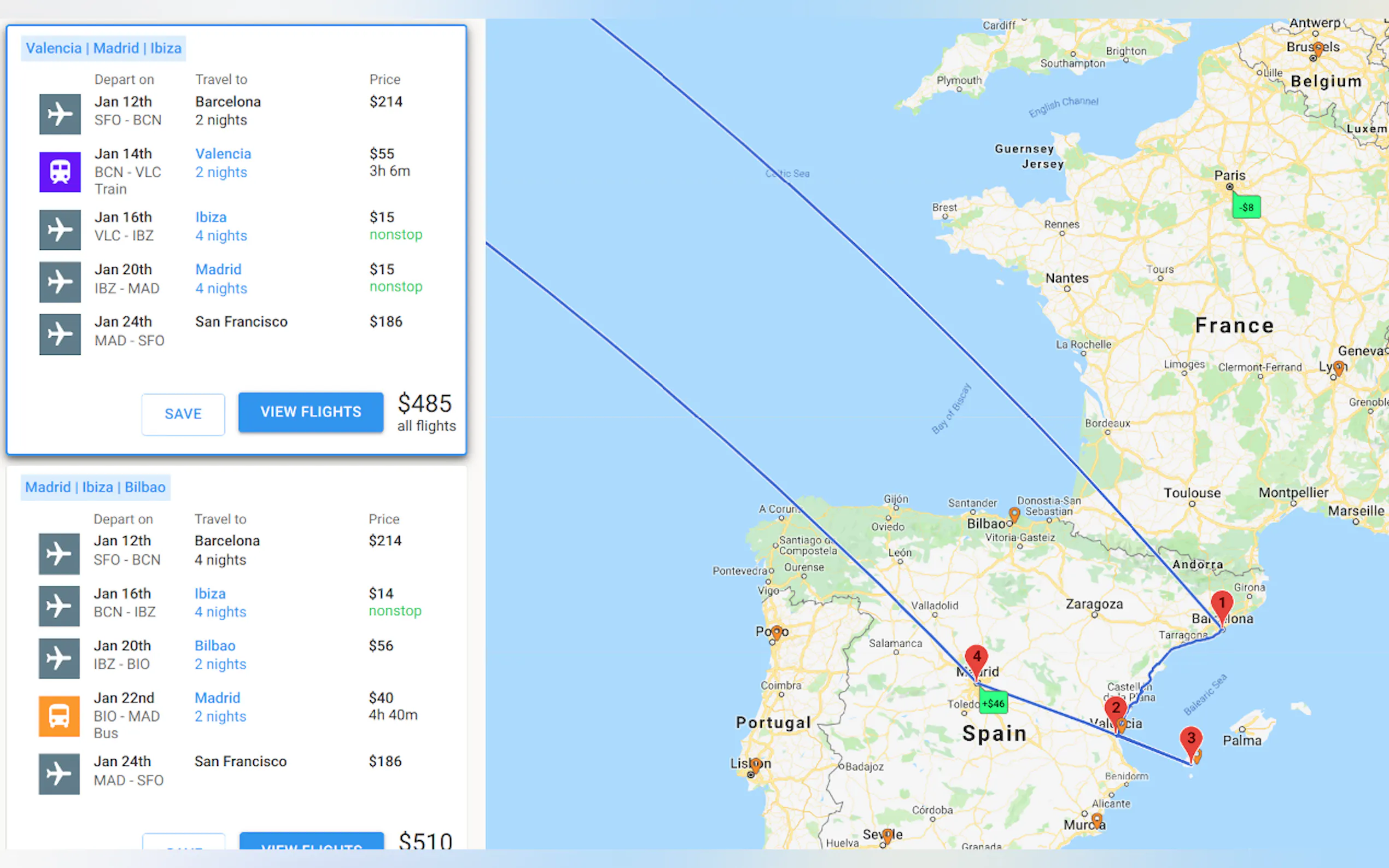The height and width of the screenshot is (868, 1389).
Task: Click the green -$8 price tag near Paris
Action: tap(1246, 207)
